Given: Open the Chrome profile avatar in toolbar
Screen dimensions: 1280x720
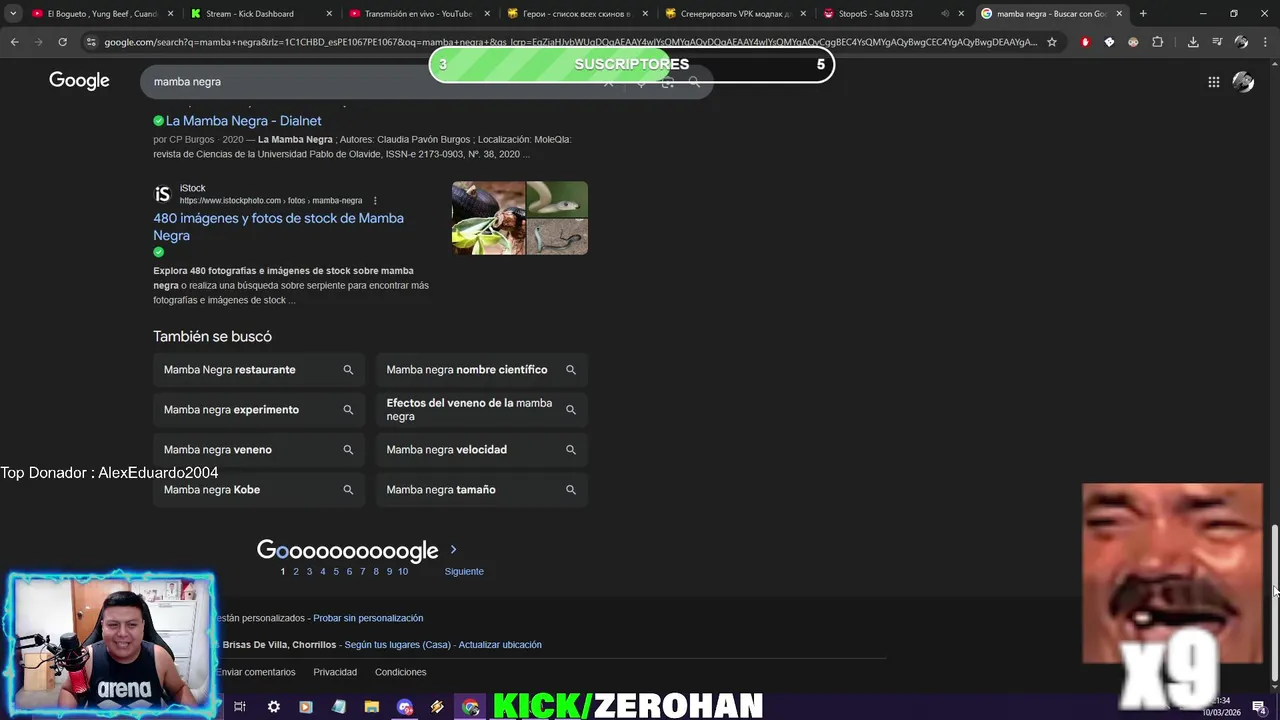Looking at the screenshot, I should point(1241,42).
